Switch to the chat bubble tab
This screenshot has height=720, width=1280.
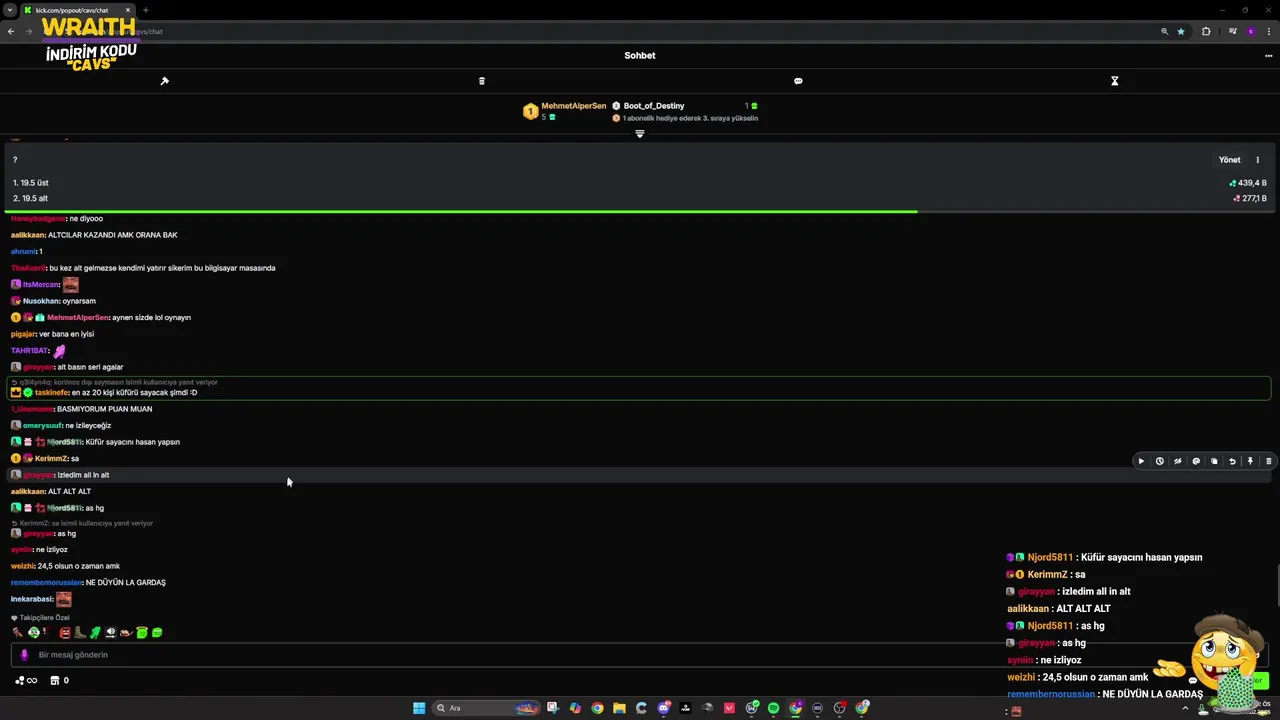pos(798,81)
